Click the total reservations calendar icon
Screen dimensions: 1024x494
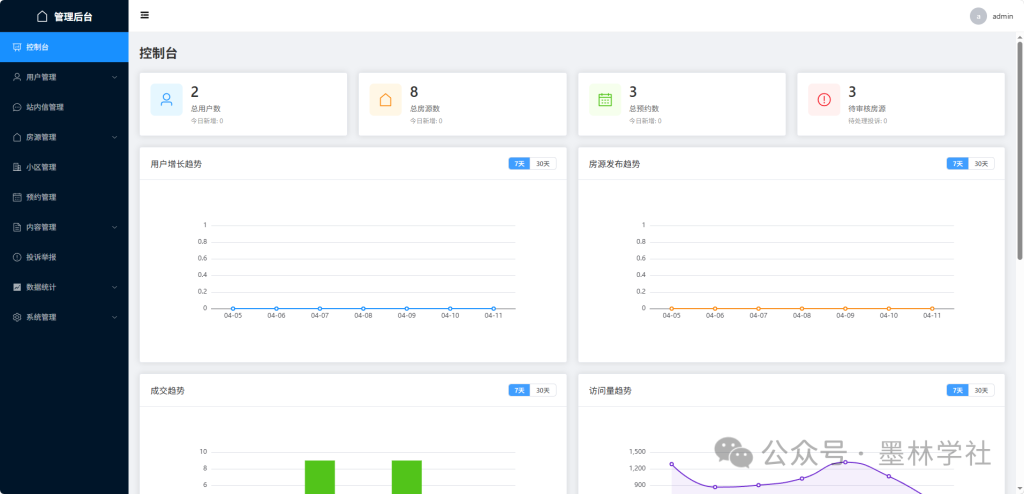point(605,99)
